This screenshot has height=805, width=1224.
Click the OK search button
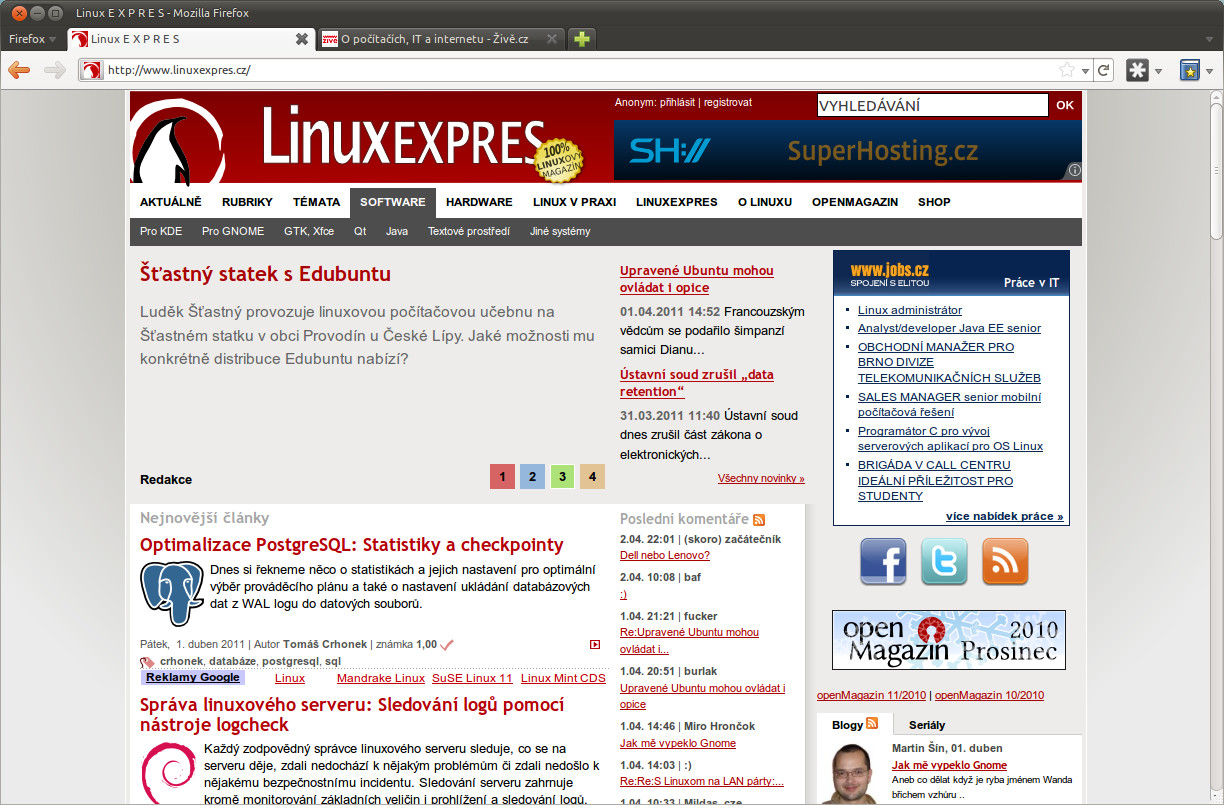1065,105
